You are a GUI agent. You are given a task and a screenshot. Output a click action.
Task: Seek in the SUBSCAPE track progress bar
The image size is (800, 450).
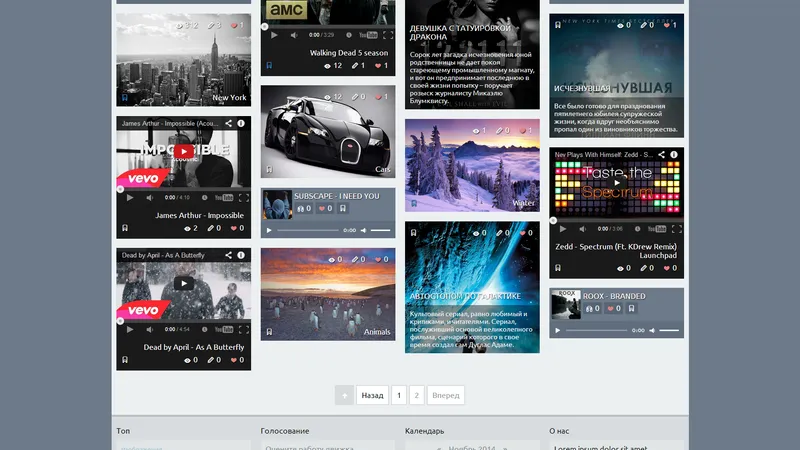[308, 230]
